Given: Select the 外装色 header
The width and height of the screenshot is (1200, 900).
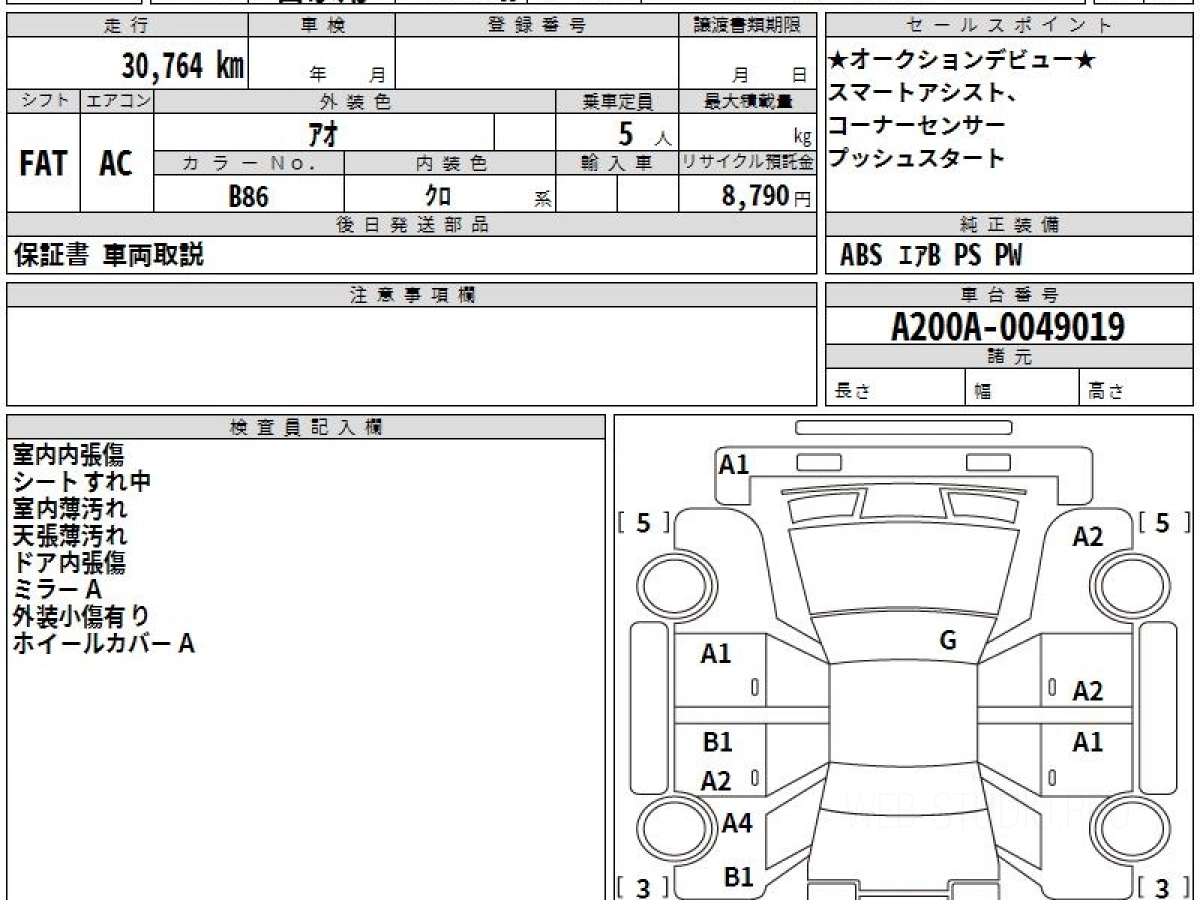Looking at the screenshot, I should [355, 101].
